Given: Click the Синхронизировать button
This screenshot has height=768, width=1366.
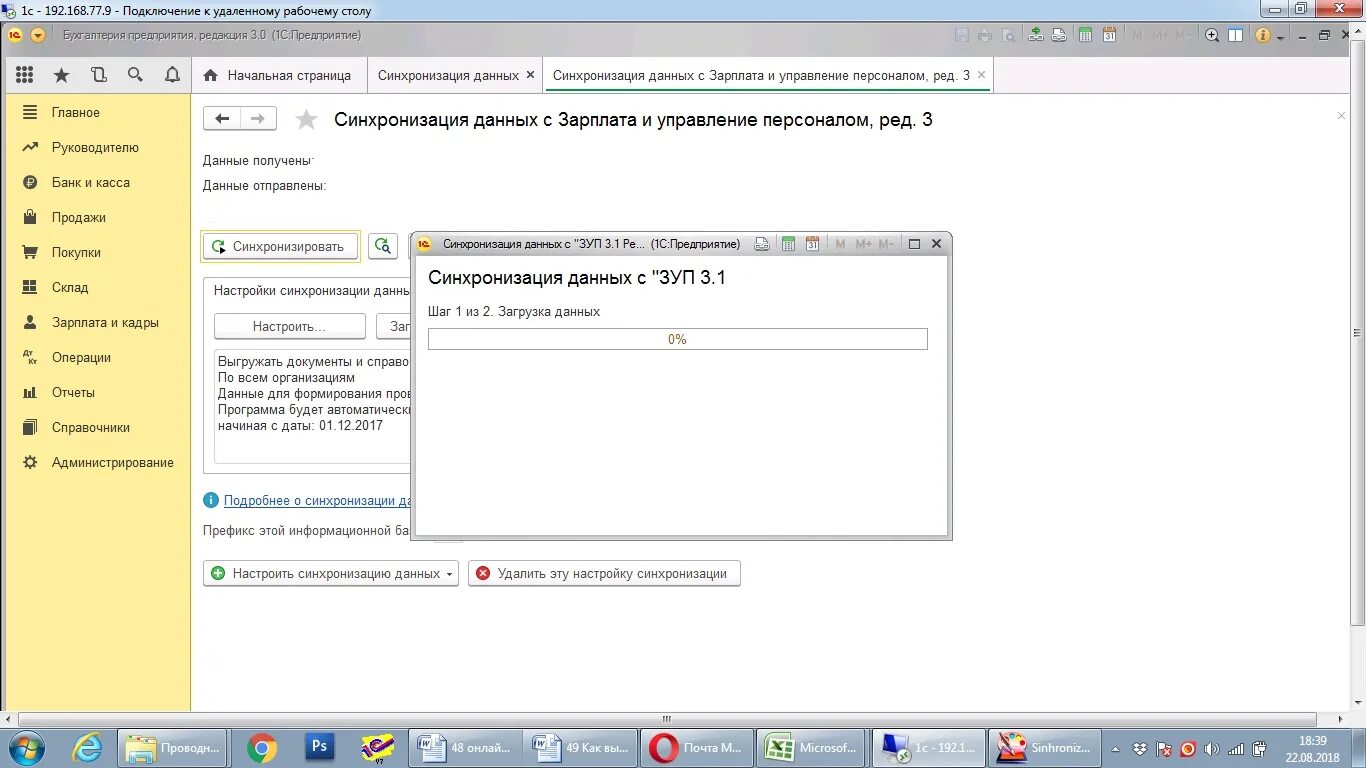Looking at the screenshot, I should click(x=280, y=246).
